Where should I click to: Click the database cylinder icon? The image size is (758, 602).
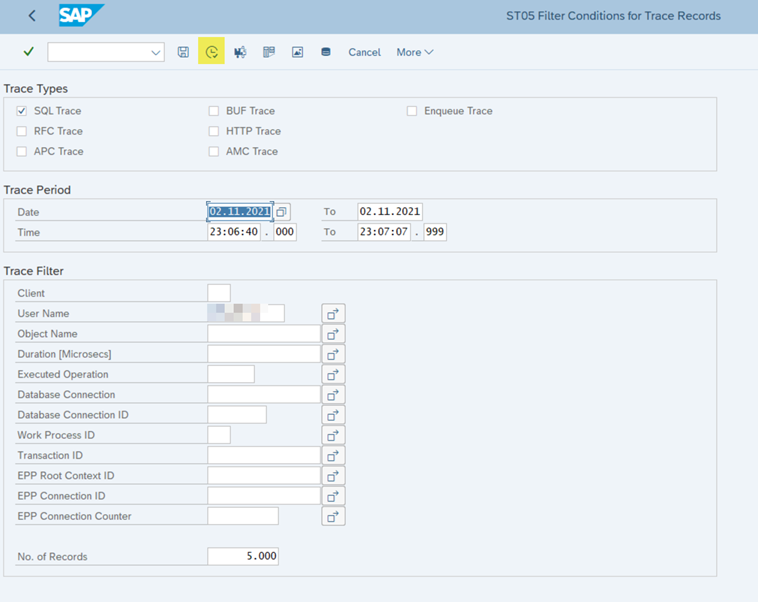click(326, 52)
